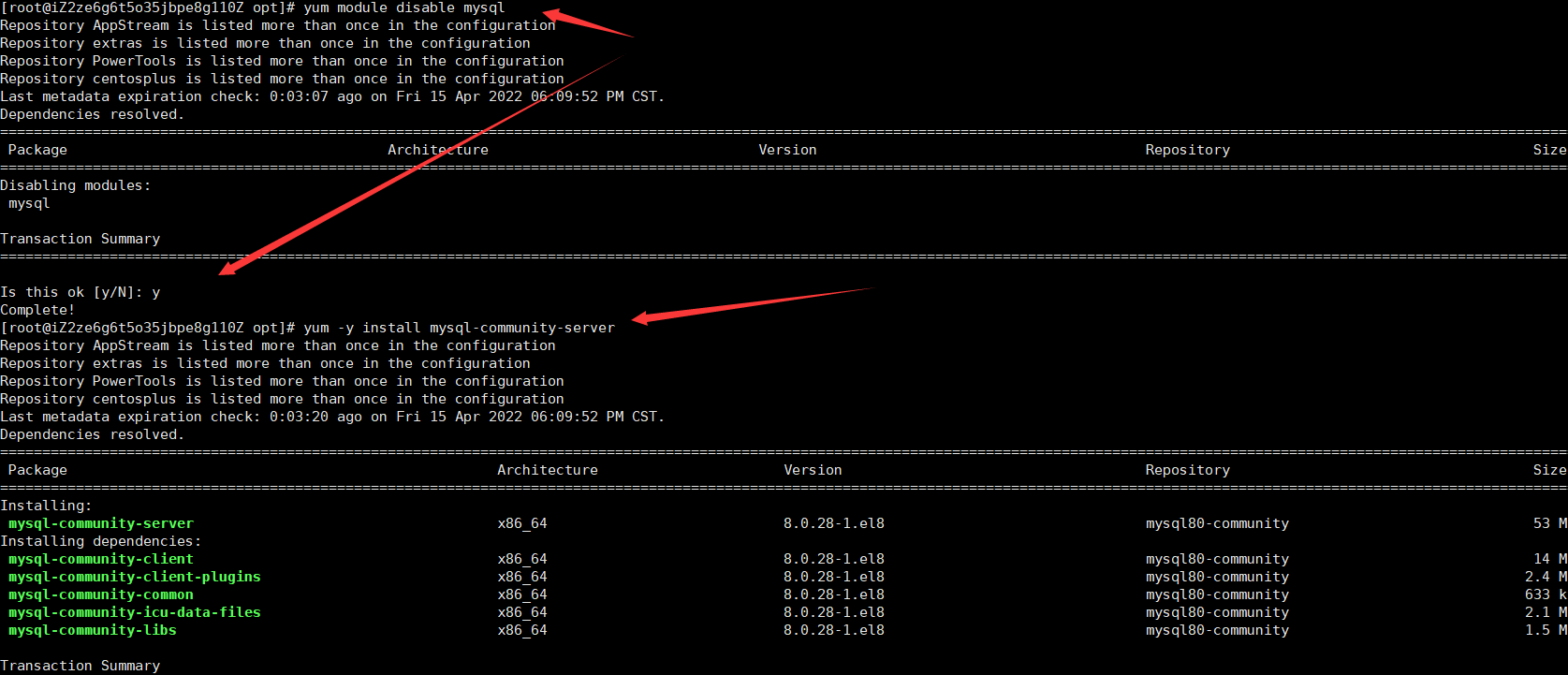This screenshot has height=675, width=1568.
Task: Click the green 'mysql-community-server' package name
Action: (x=101, y=523)
